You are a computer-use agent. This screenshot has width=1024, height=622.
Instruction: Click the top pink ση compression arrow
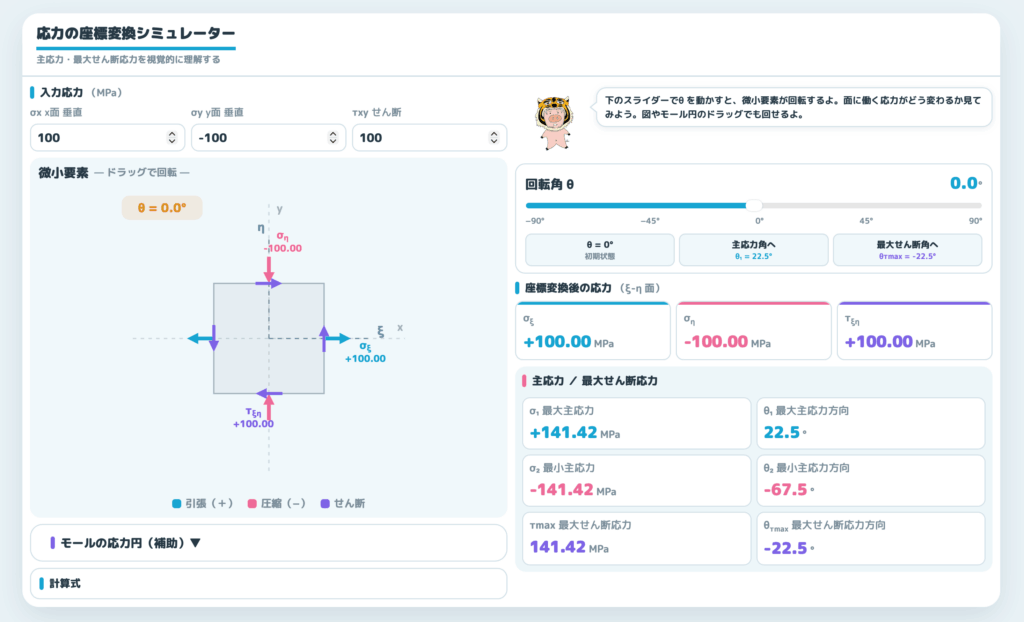point(268,269)
